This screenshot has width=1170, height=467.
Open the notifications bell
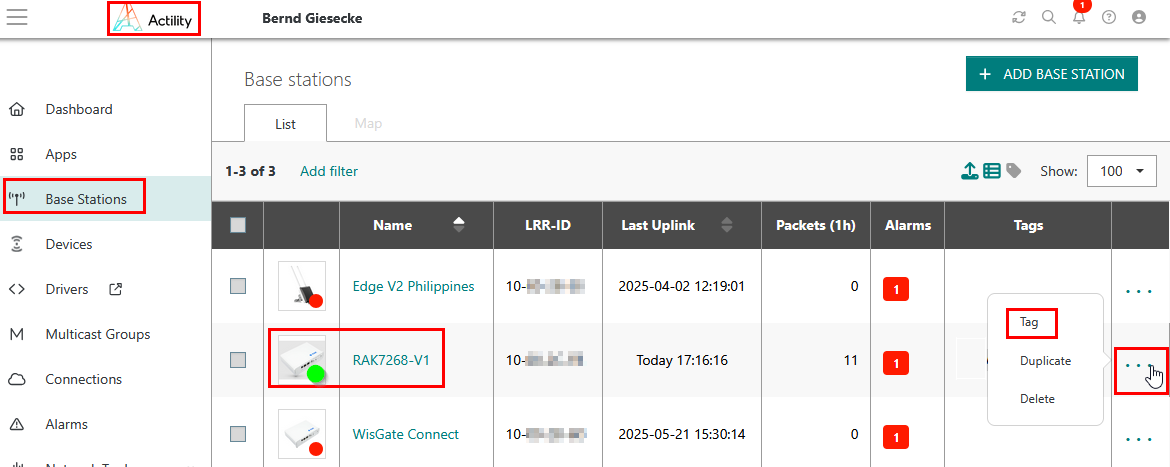click(x=1079, y=17)
